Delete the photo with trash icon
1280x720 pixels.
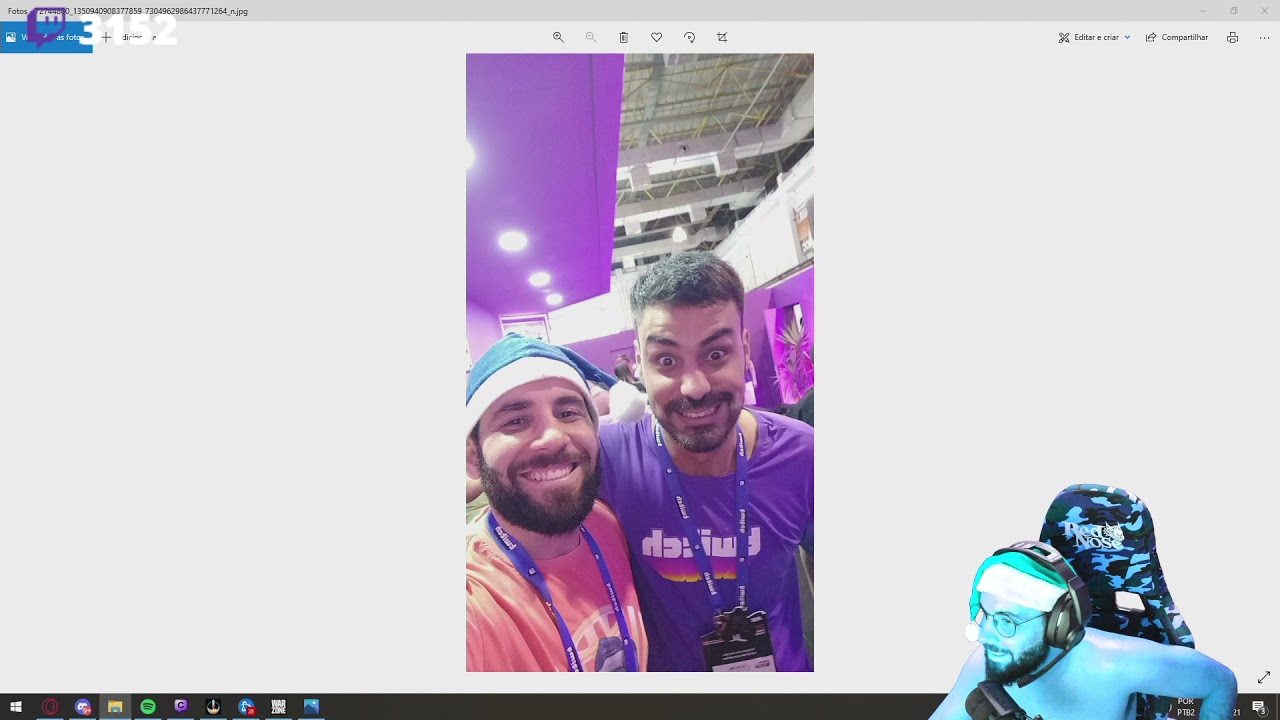coord(623,37)
